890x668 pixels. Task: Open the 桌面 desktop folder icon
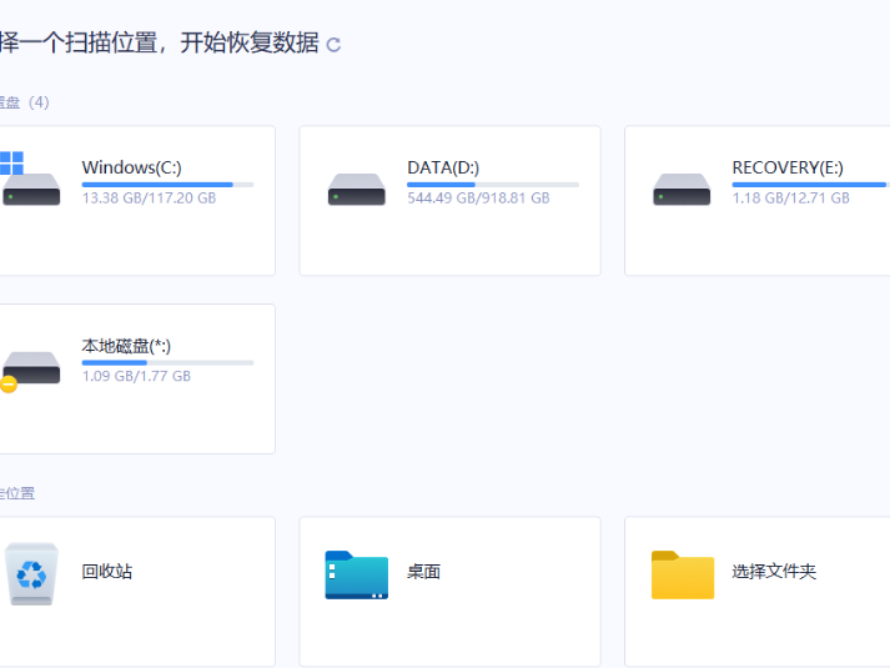[x=356, y=574]
